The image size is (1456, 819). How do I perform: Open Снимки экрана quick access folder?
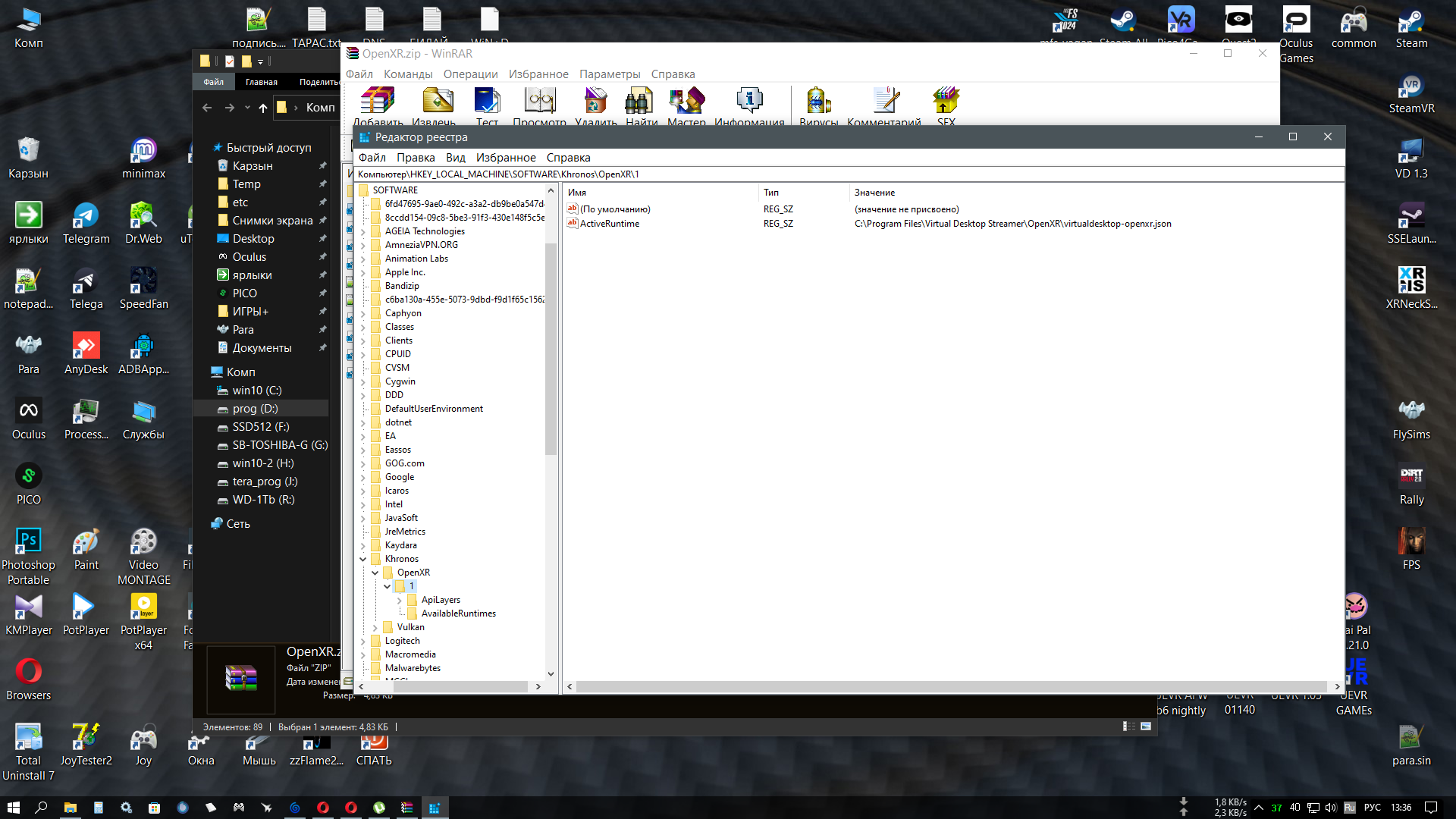(x=271, y=221)
